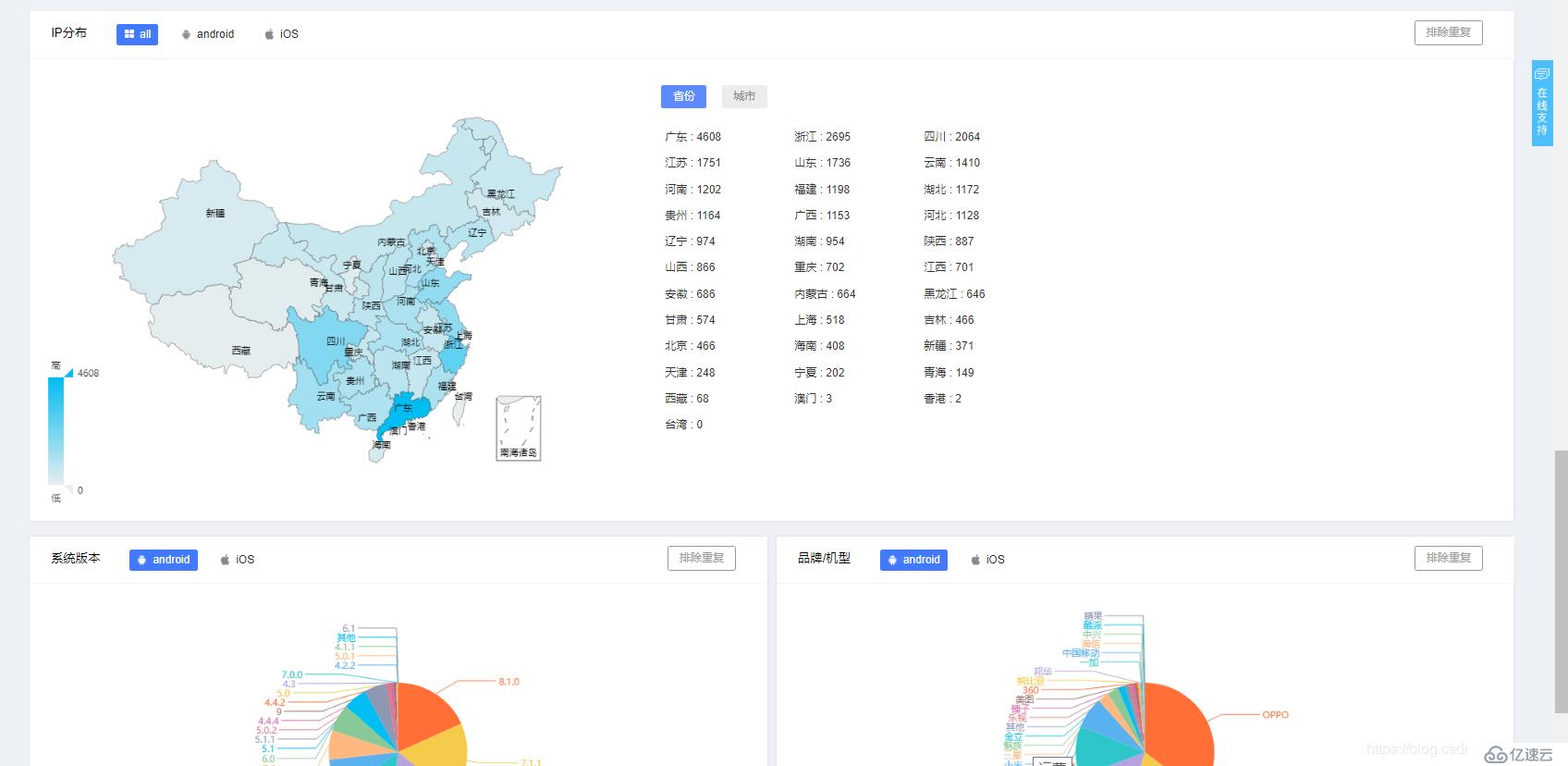This screenshot has height=766, width=1568.
Task: Click '香港 : 2' list entry
Action: (x=942, y=399)
